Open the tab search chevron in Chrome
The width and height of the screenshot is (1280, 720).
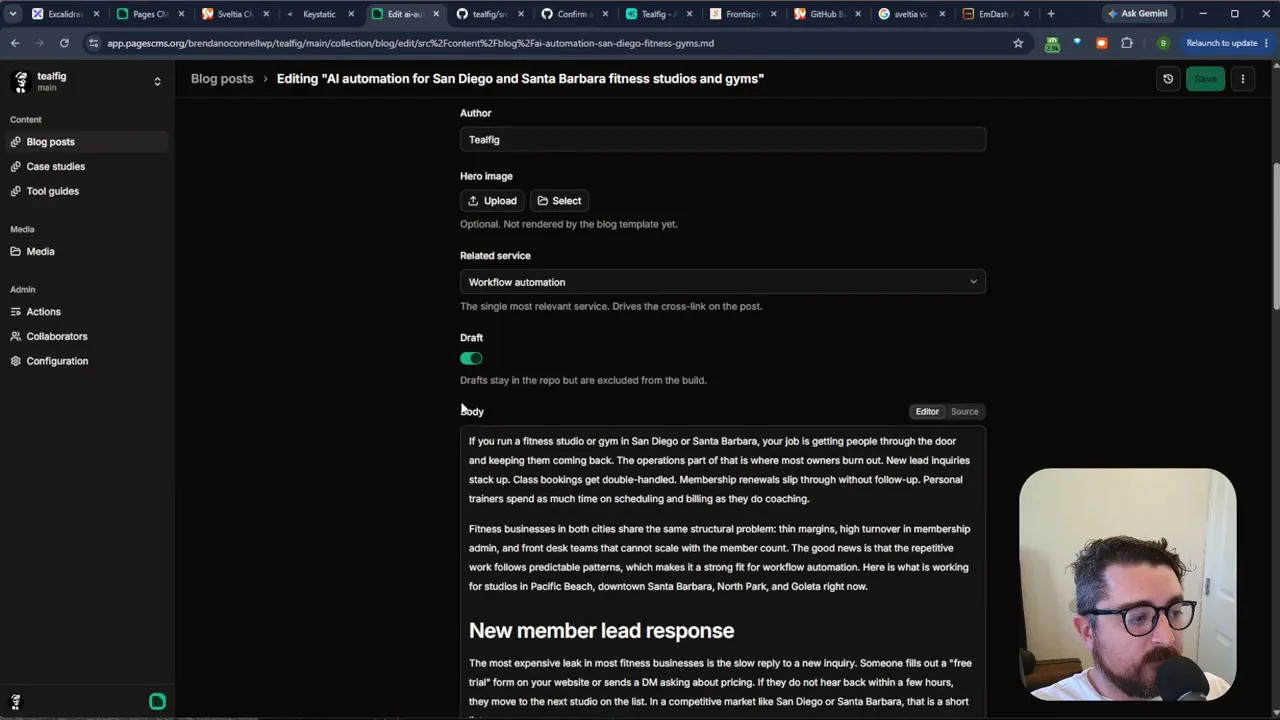tap(12, 14)
